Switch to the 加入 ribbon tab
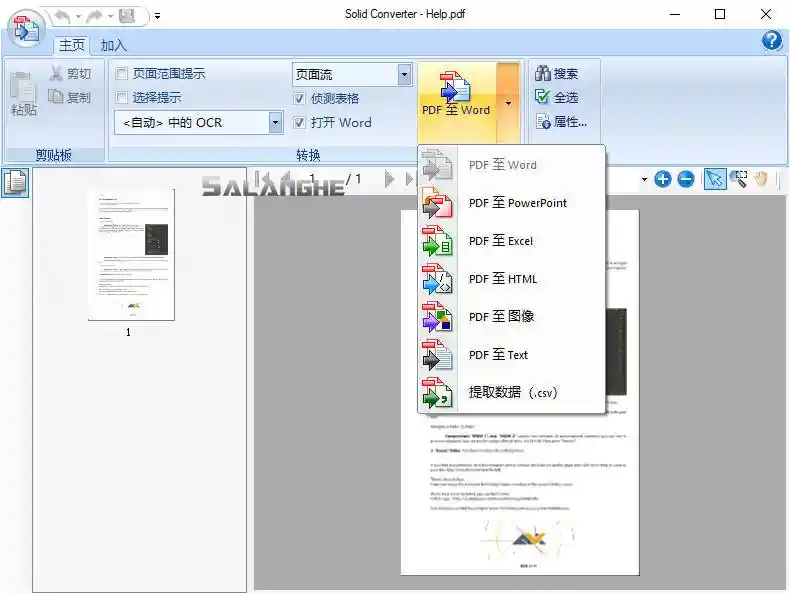 [x=113, y=45]
